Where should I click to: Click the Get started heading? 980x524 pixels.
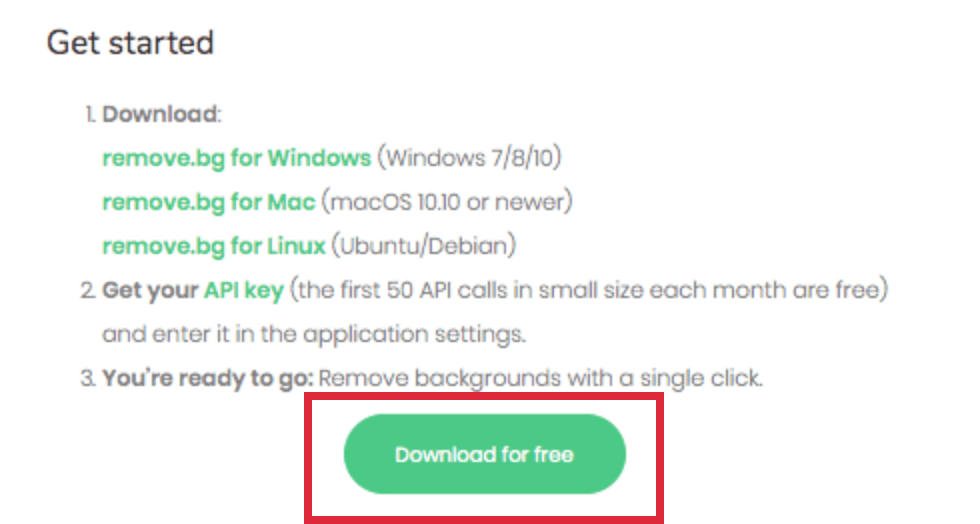pos(131,43)
